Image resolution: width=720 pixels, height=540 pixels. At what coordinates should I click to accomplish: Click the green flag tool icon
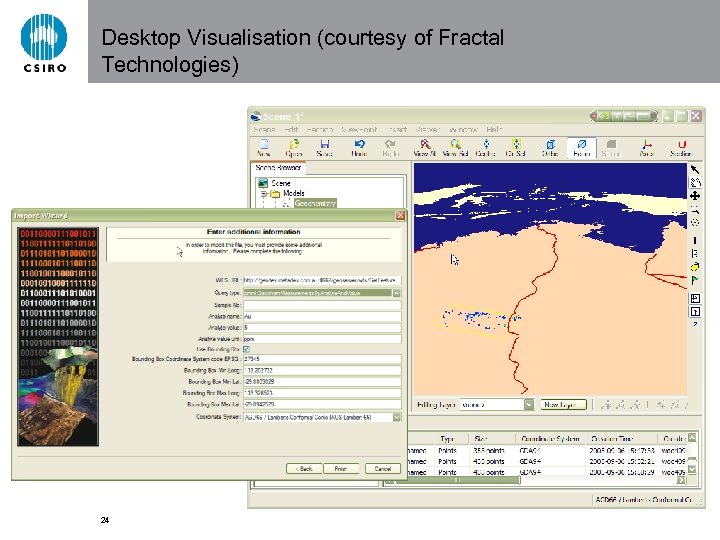click(695, 280)
